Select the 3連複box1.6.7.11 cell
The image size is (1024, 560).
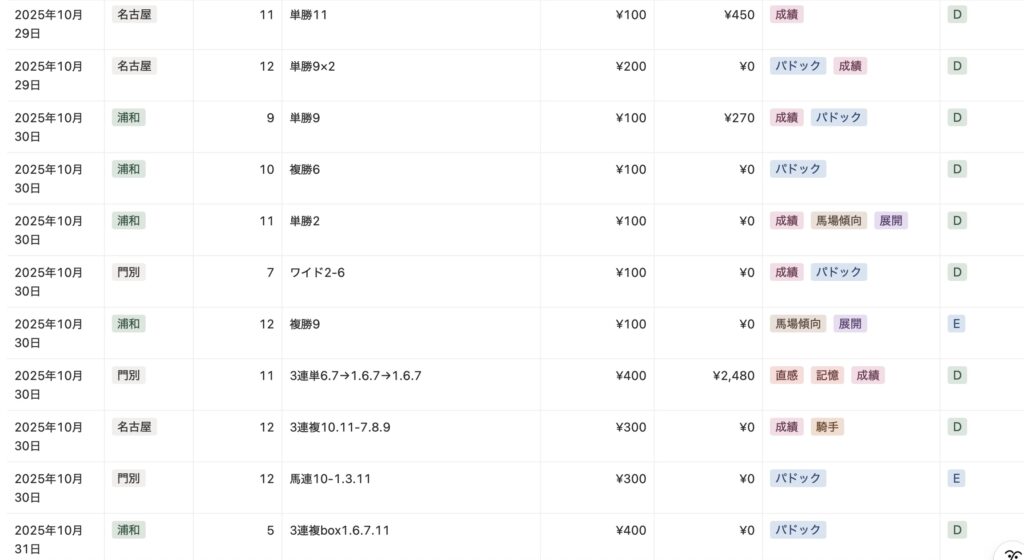pyautogui.click(x=339, y=530)
